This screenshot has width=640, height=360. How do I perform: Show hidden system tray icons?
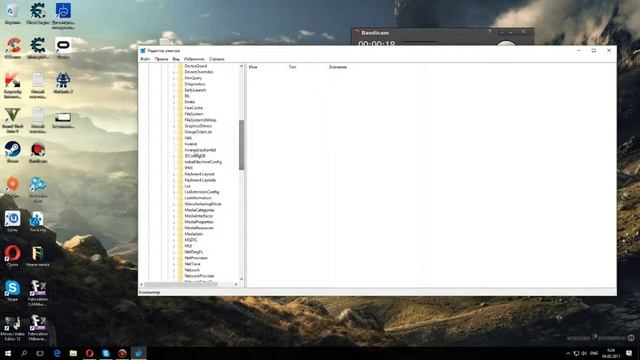568,353
